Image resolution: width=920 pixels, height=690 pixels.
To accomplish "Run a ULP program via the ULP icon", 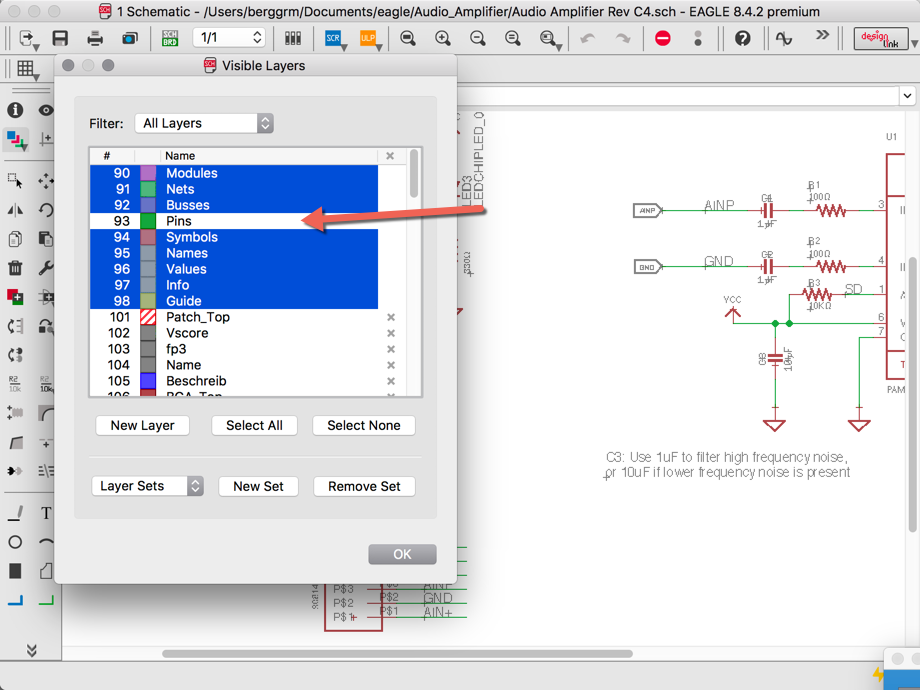I will coord(367,38).
